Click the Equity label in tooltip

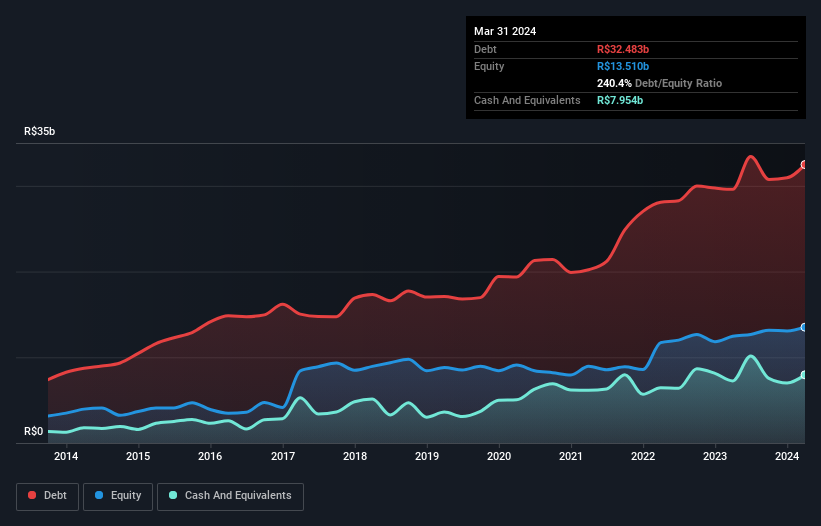pos(489,66)
